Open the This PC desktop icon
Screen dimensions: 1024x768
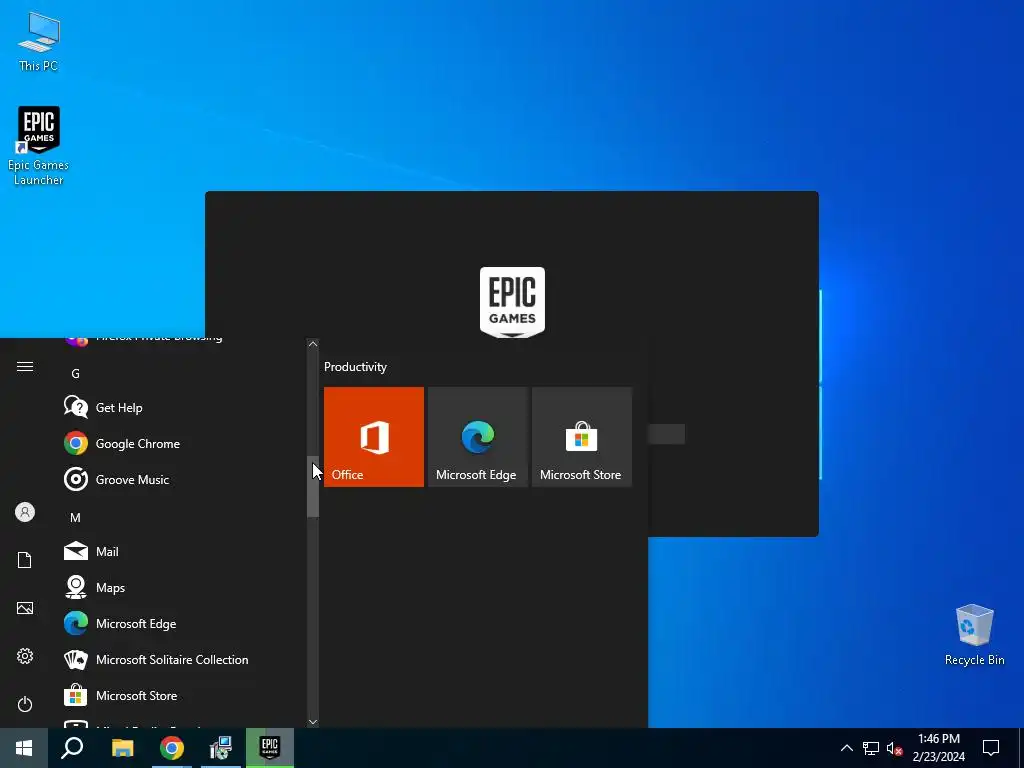click(39, 42)
